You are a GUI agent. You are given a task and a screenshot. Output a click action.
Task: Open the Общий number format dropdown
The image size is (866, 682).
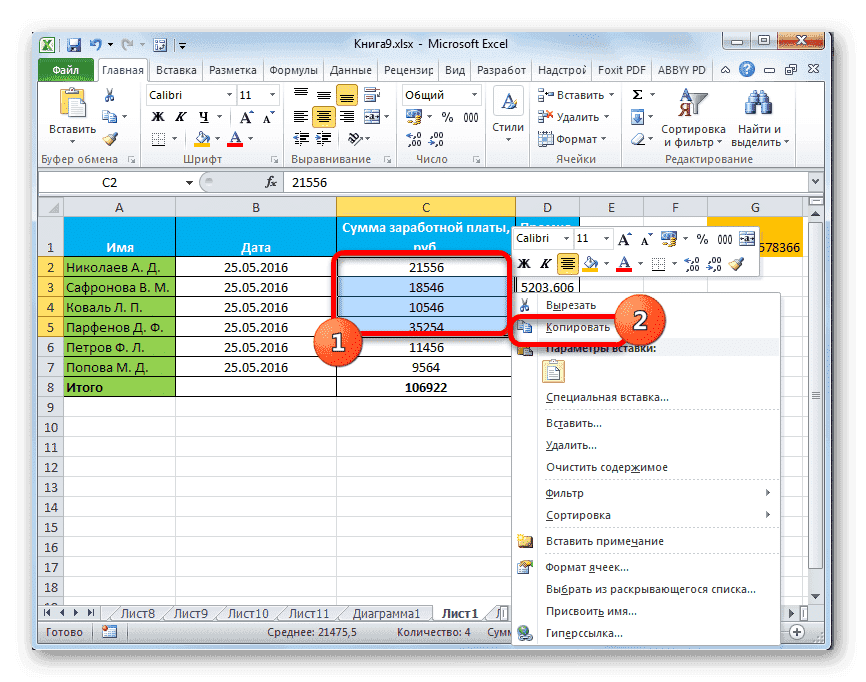tap(474, 94)
